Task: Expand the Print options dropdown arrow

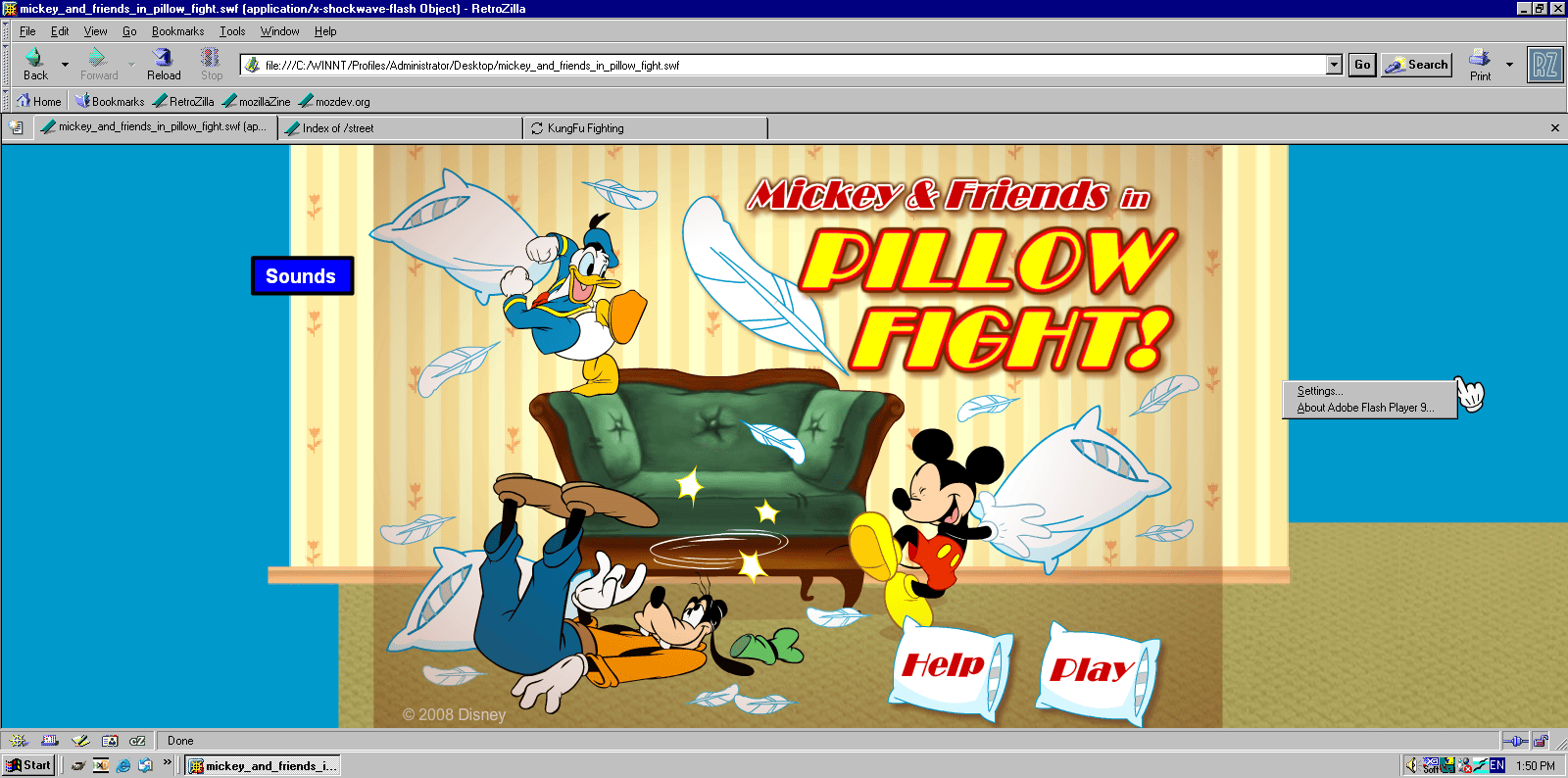Action: pos(1509,65)
